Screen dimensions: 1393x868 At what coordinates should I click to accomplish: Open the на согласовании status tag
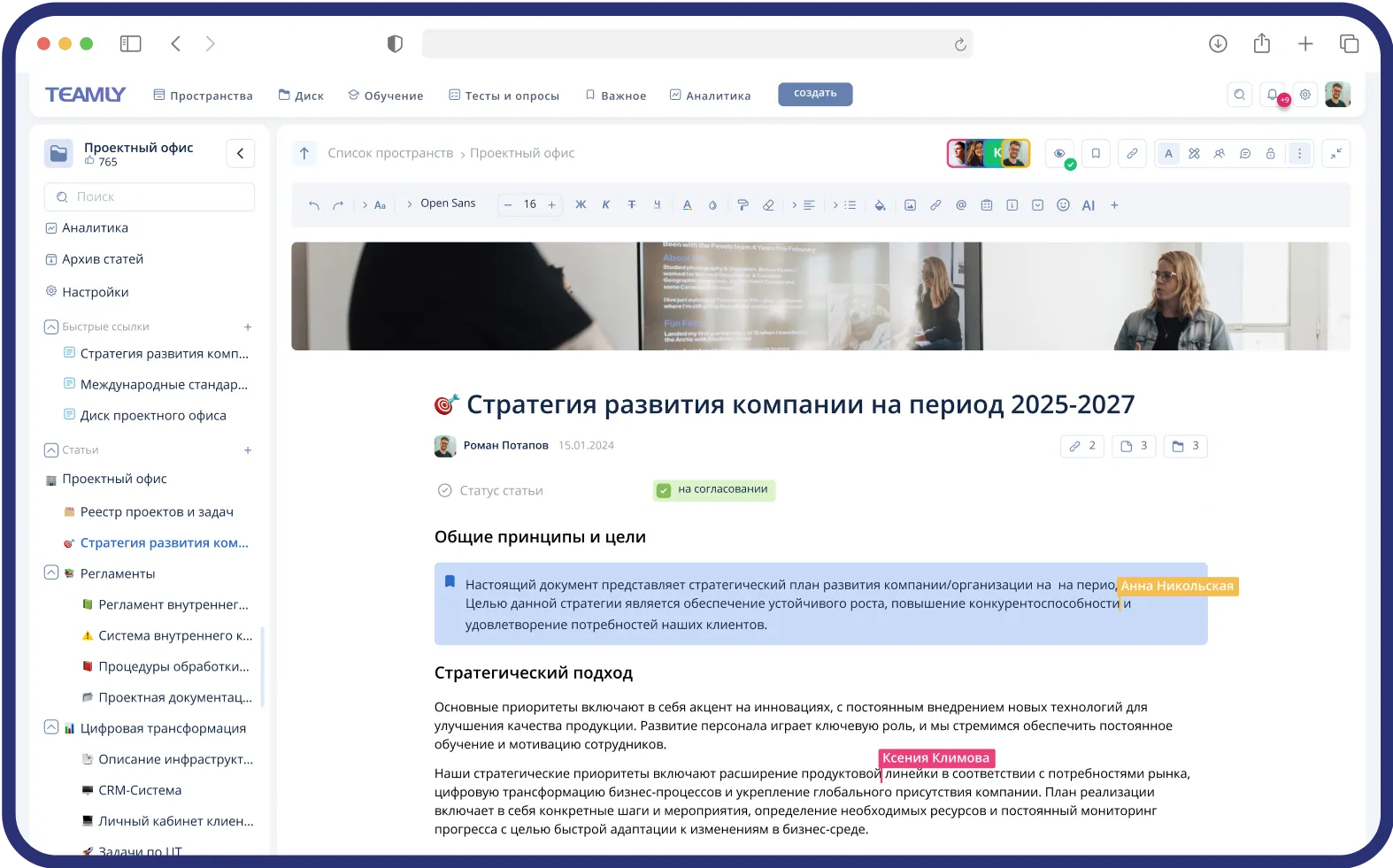pos(714,490)
